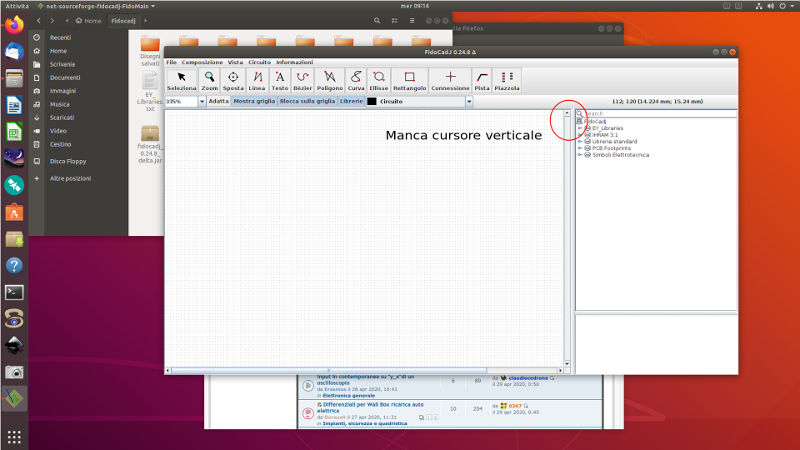
Task: Pick the Rettangolo tool
Action: point(409,80)
